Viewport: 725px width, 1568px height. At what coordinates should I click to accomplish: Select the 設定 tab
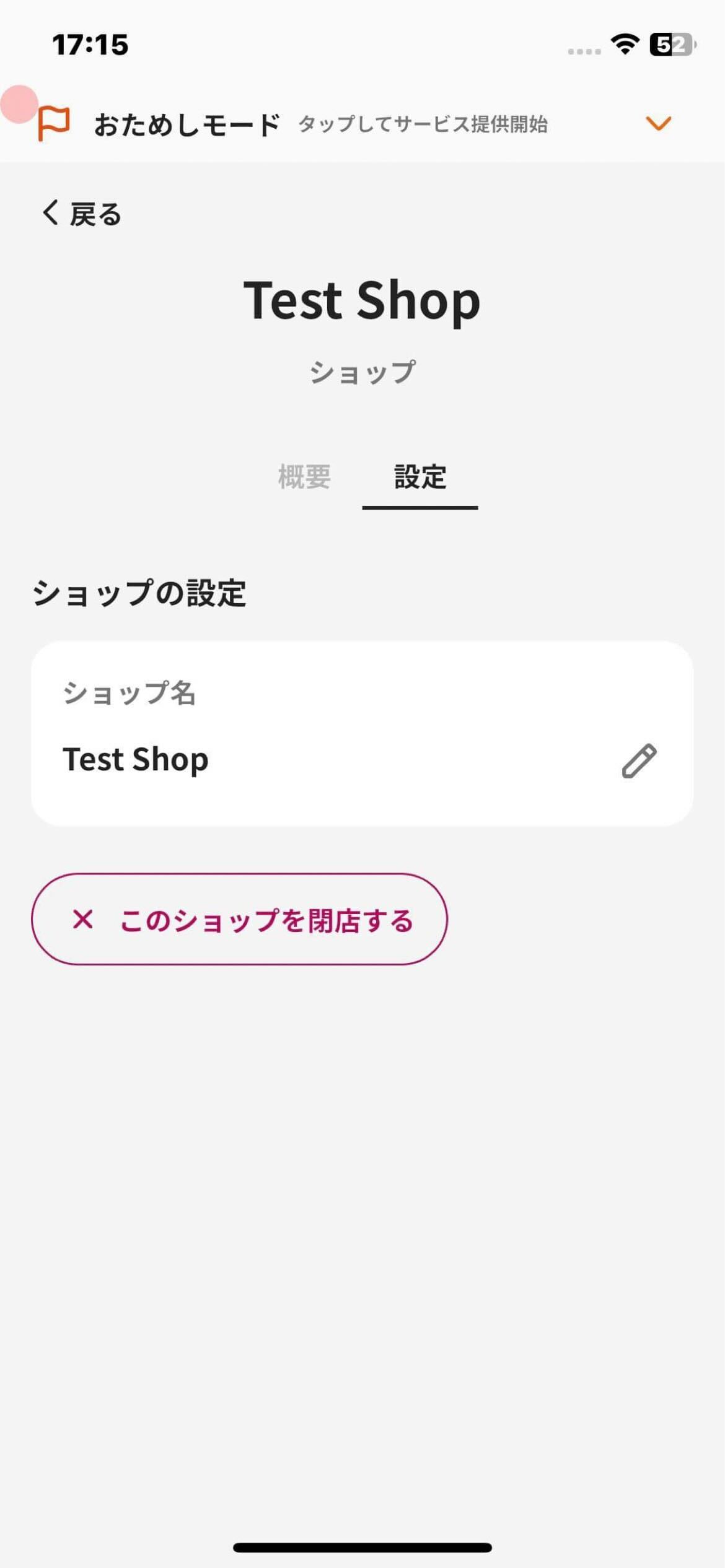420,477
